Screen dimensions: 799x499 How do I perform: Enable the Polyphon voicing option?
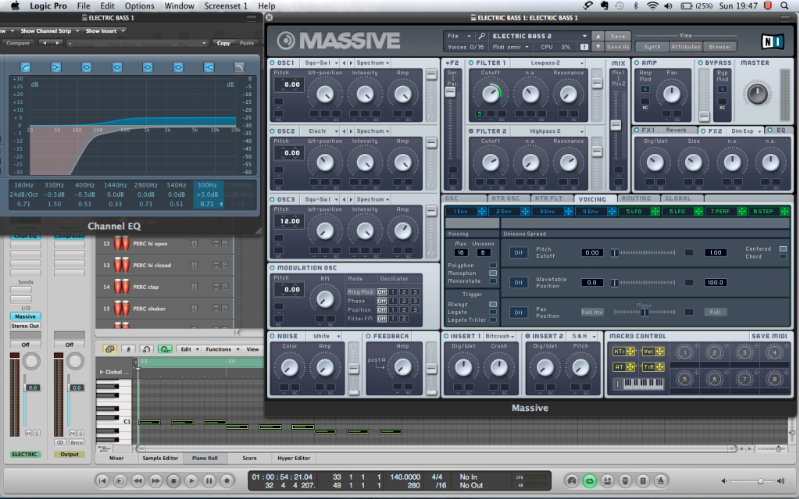(493, 265)
